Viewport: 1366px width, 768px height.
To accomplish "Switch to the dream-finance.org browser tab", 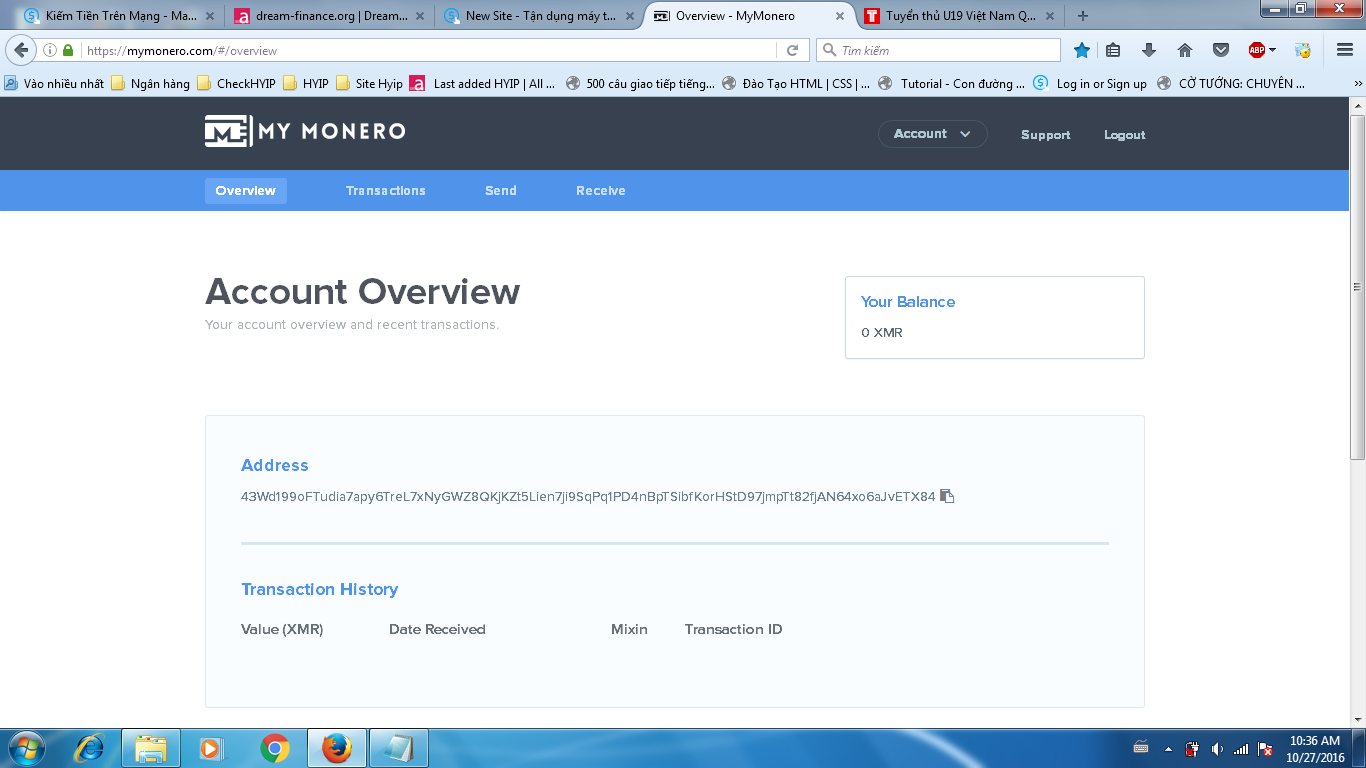I will (x=331, y=16).
